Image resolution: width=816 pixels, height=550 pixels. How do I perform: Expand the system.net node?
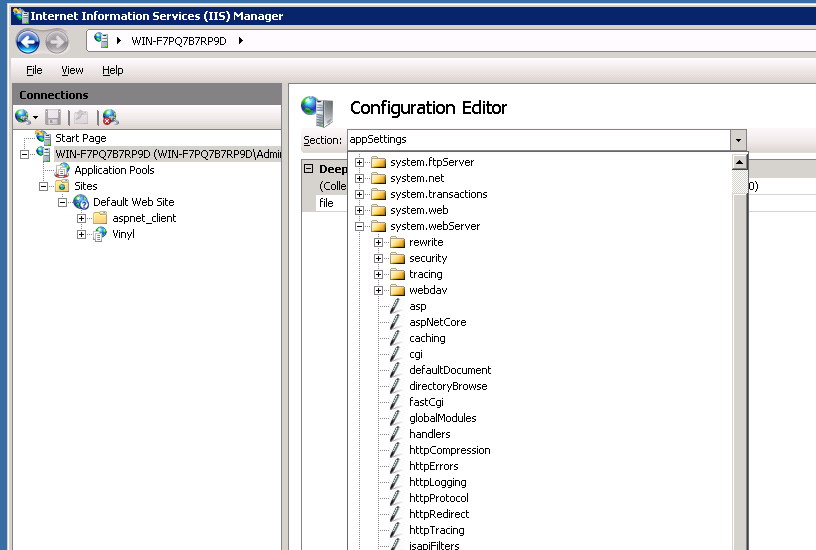click(360, 178)
